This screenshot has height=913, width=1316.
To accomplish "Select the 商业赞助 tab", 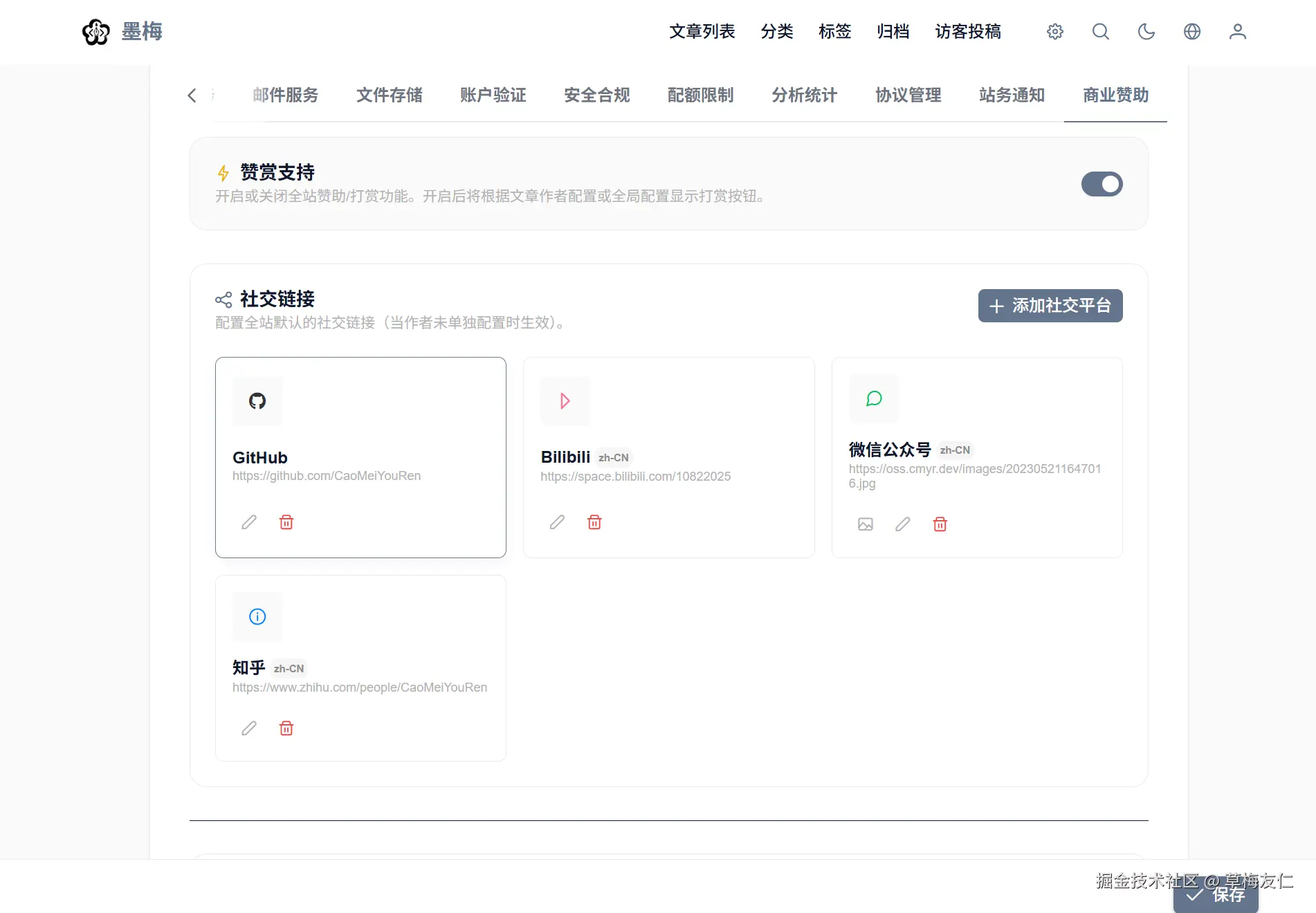I will tap(1116, 95).
